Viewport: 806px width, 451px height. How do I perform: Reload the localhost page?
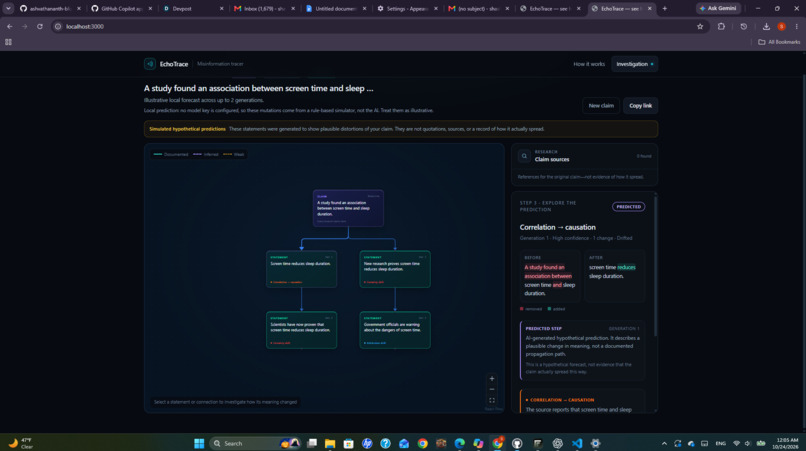coord(40,26)
